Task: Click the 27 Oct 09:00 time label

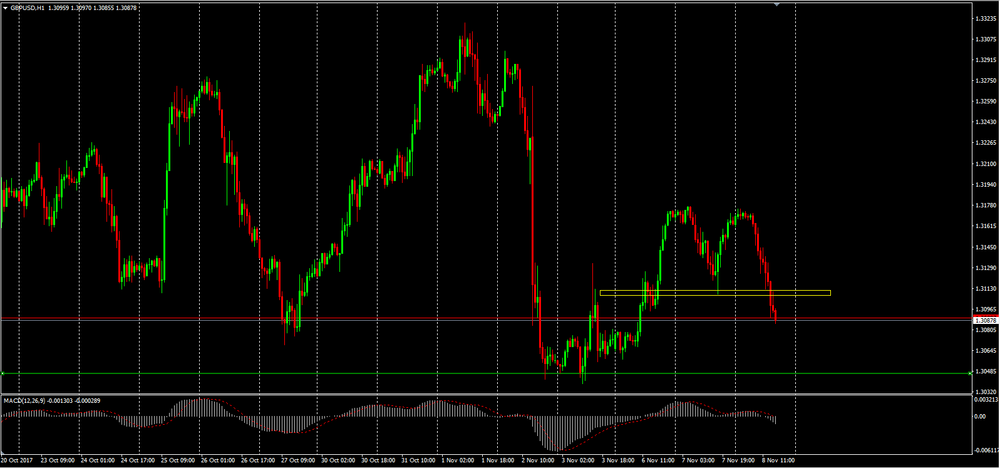Action: (298, 459)
